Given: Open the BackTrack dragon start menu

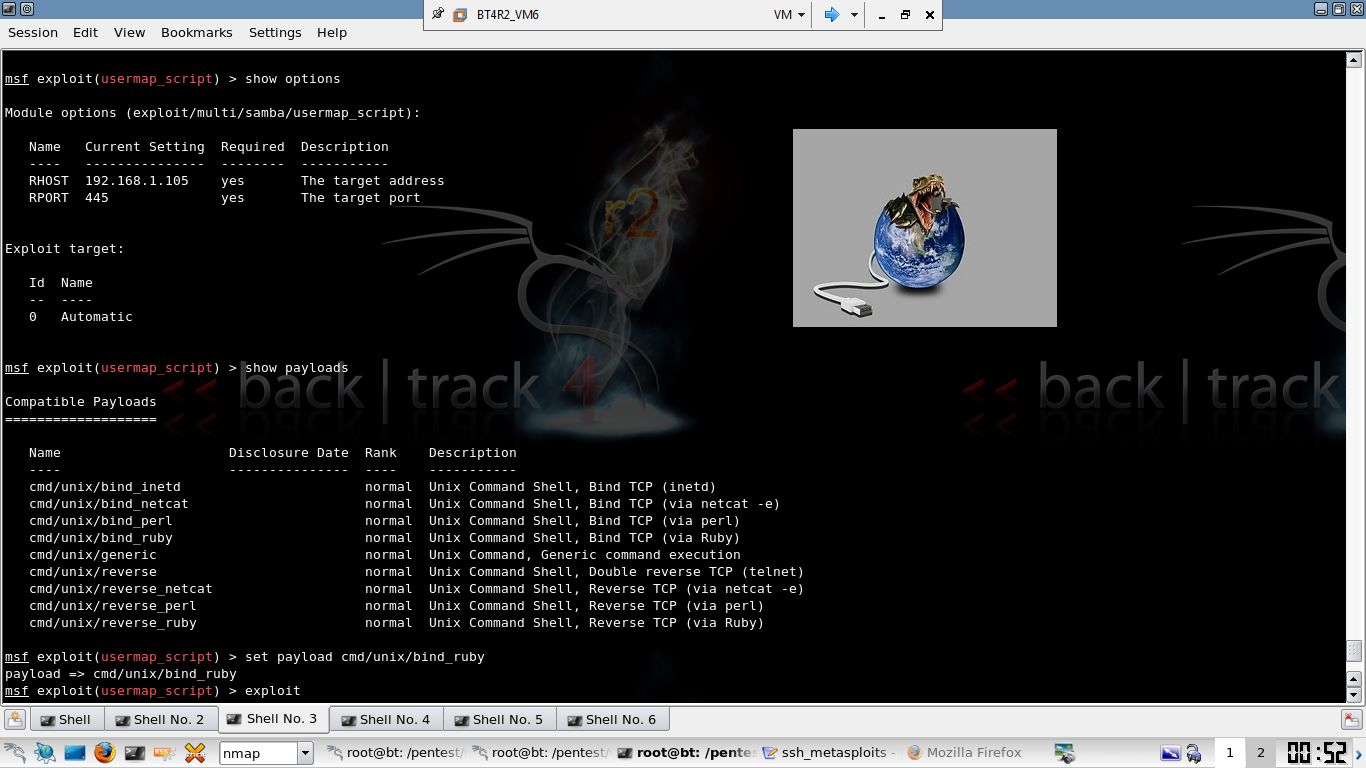Looking at the screenshot, I should (x=14, y=752).
